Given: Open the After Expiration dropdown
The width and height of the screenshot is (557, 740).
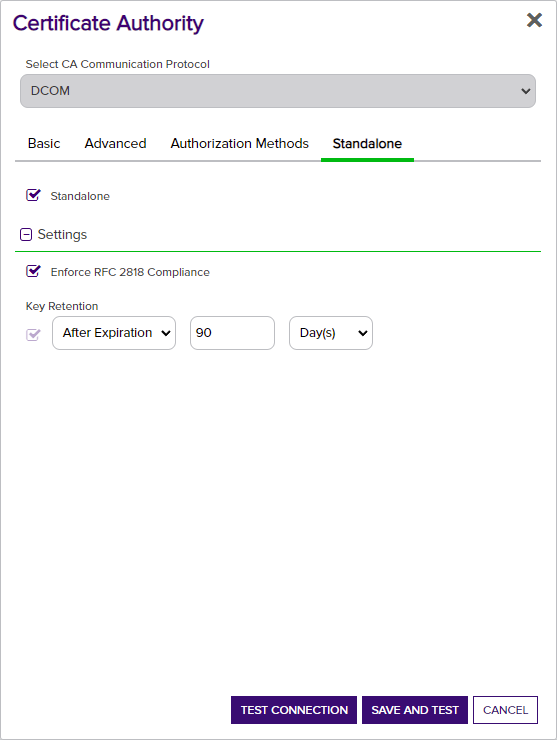Looking at the screenshot, I should 114,333.
